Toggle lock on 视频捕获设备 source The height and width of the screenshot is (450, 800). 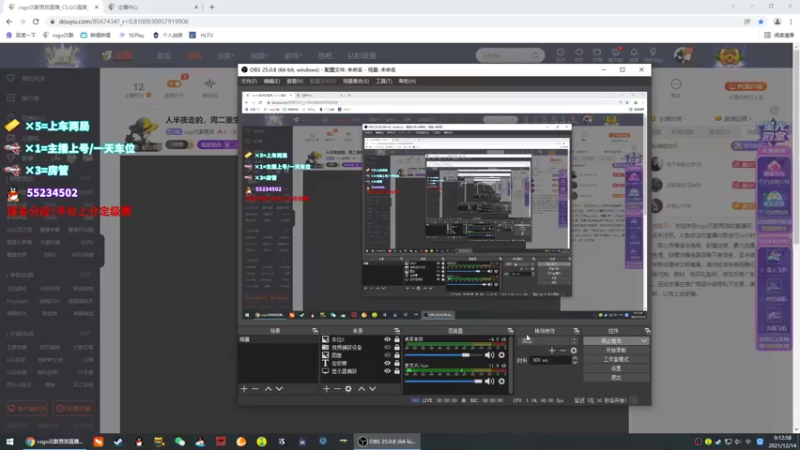tap(396, 347)
